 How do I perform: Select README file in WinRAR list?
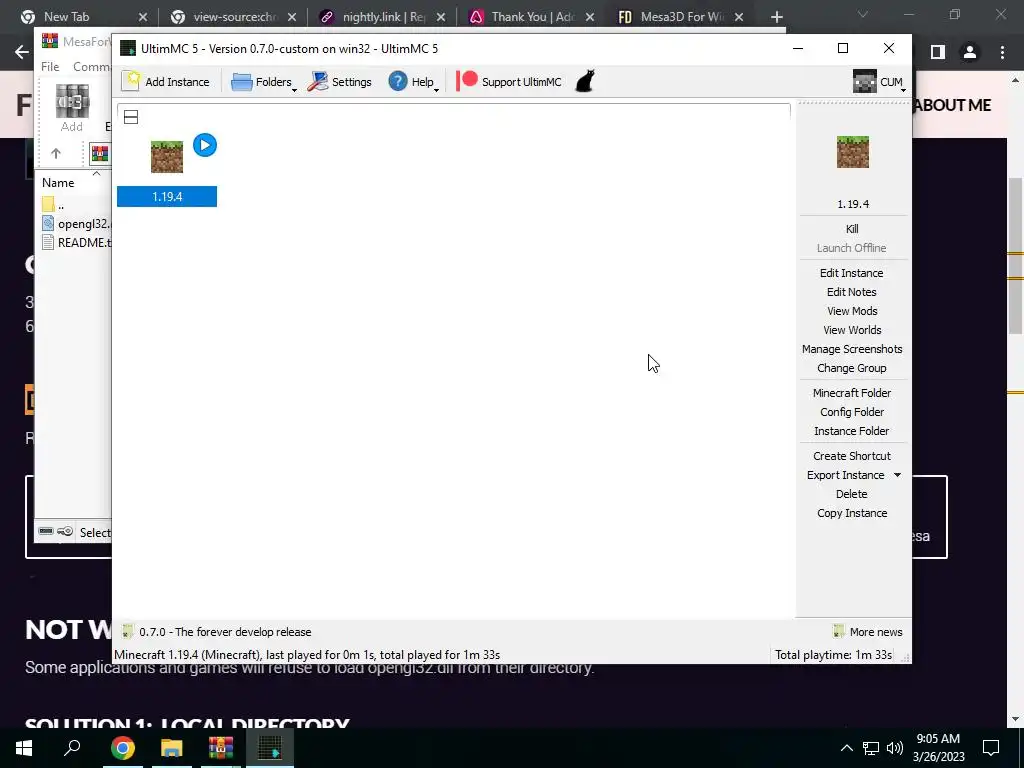[x=76, y=242]
